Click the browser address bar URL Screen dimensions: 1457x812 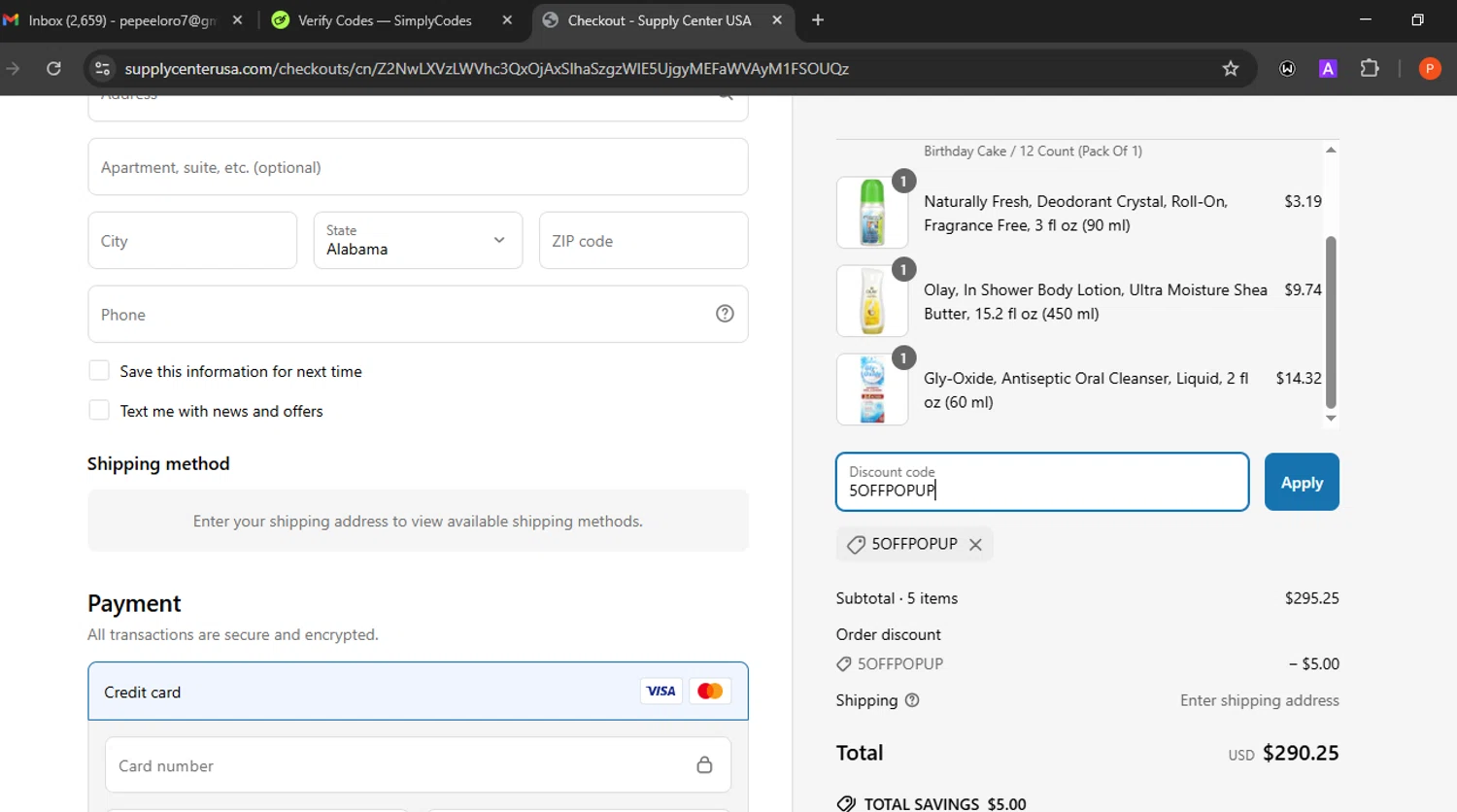pos(487,69)
